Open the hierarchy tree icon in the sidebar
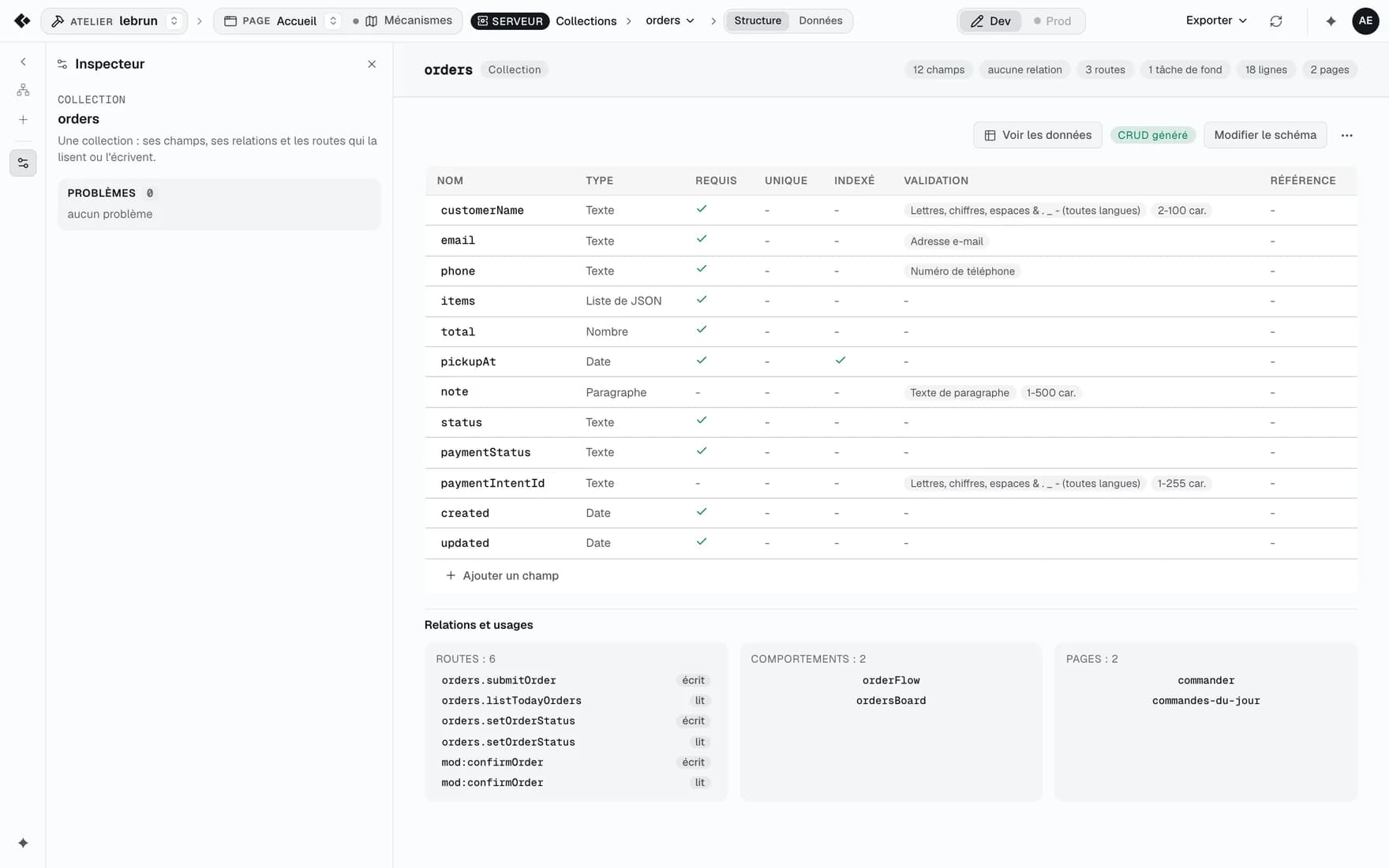 (23, 91)
